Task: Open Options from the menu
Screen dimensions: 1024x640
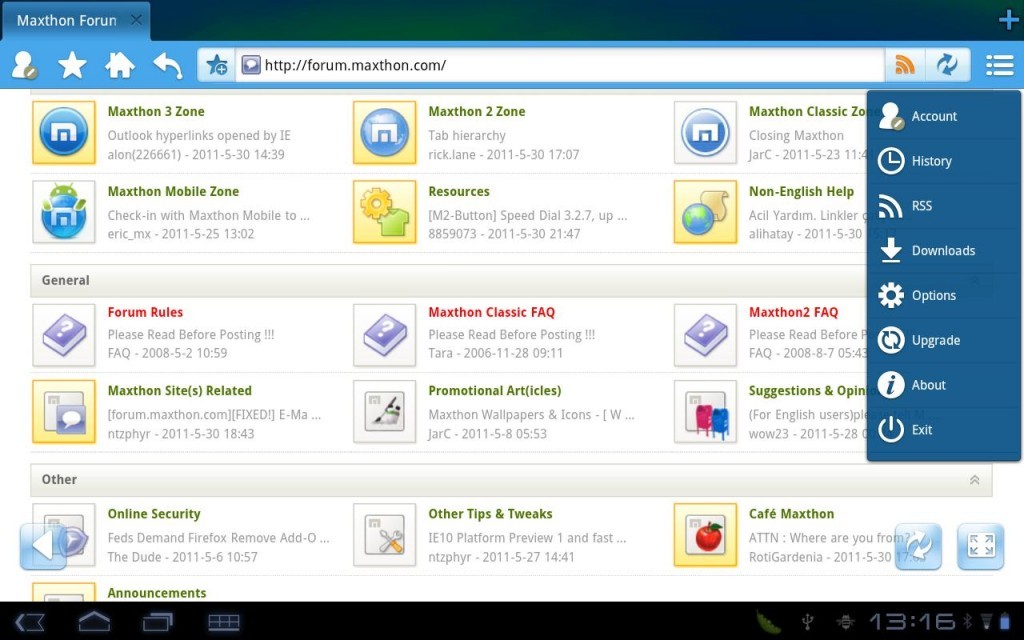Action: coord(944,296)
